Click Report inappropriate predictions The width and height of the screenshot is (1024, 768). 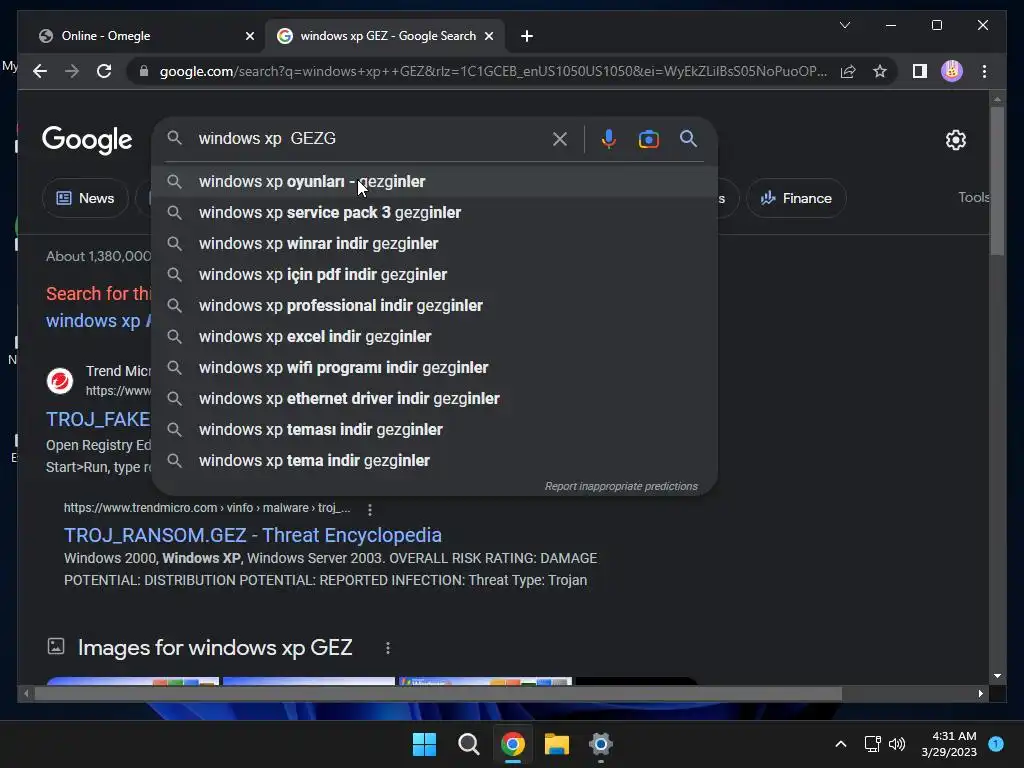tap(621, 487)
